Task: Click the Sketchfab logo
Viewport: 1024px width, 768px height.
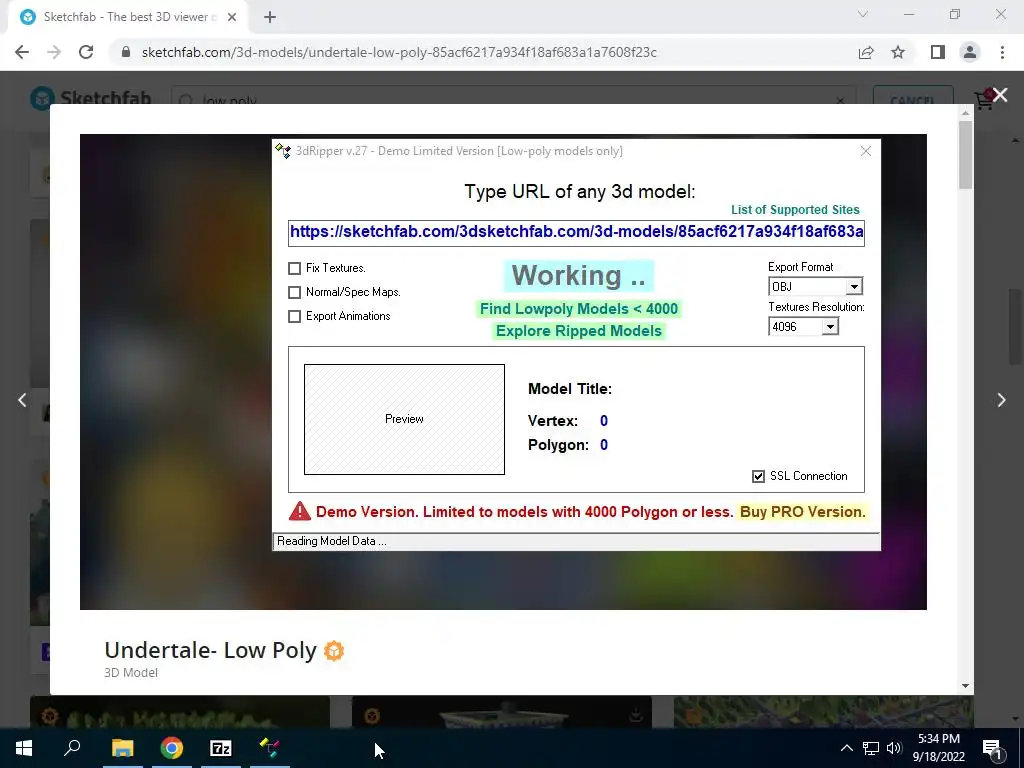Action: pyautogui.click(x=91, y=99)
